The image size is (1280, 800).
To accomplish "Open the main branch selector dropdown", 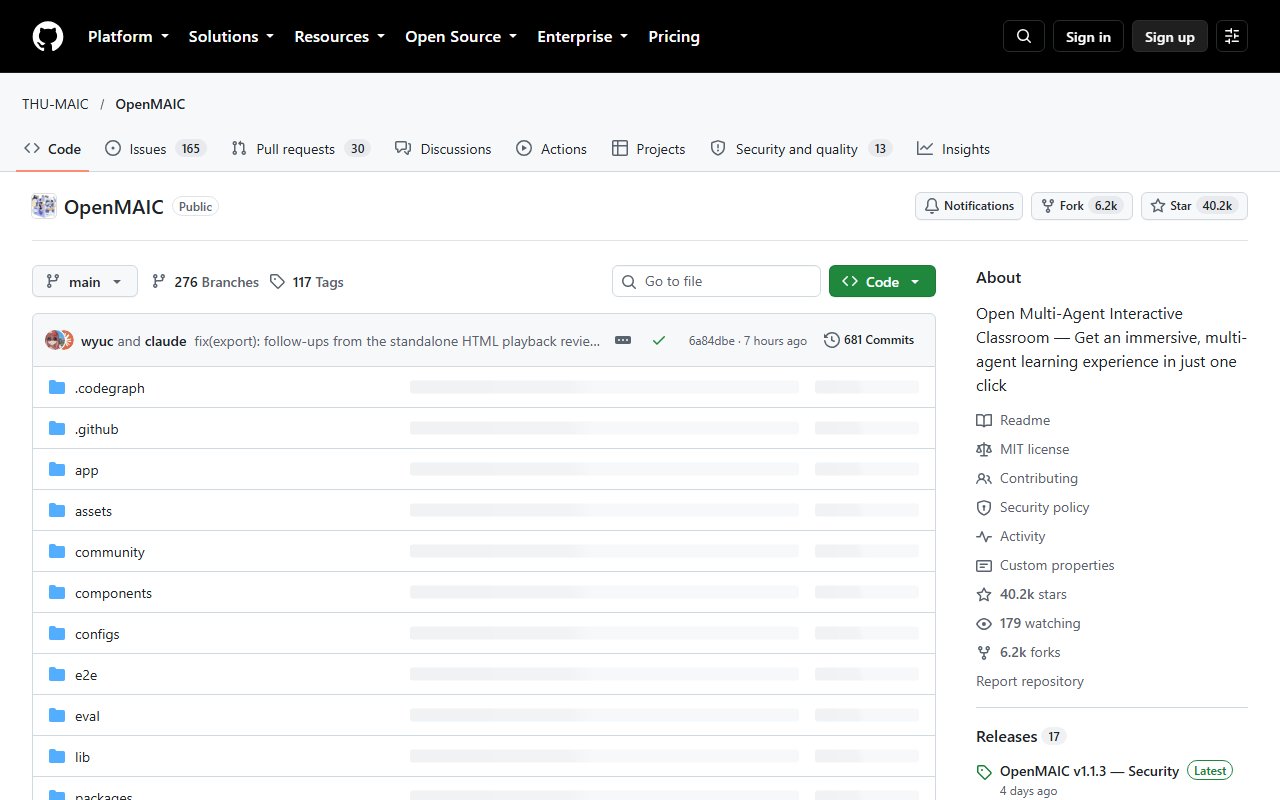I will tap(84, 282).
